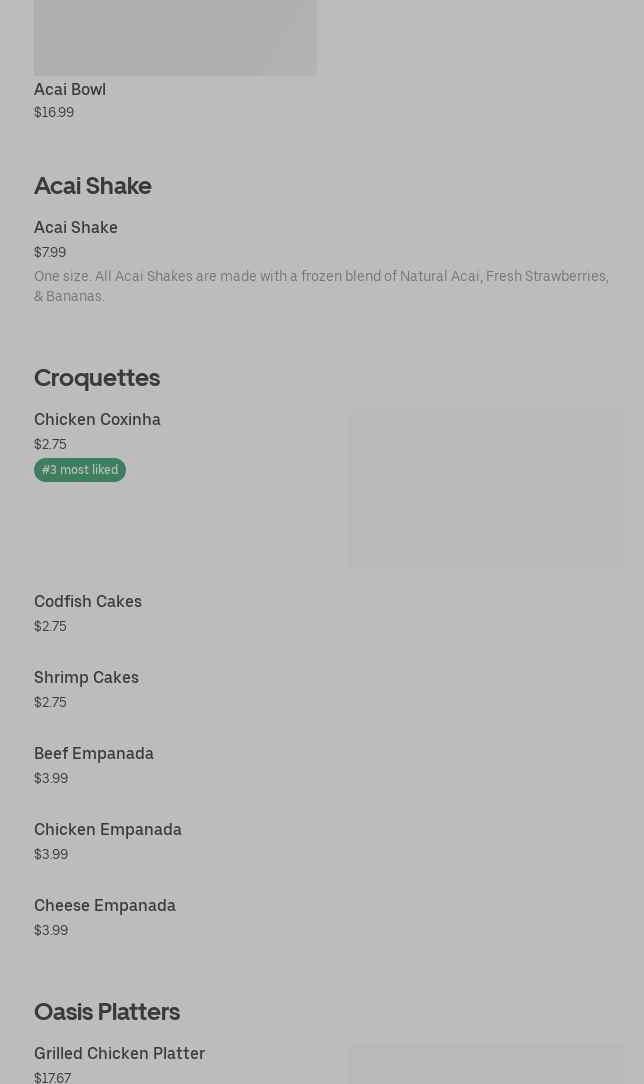Click the #3 most liked badge
Image resolution: width=644 pixels, height=1084 pixels.
(x=80, y=470)
